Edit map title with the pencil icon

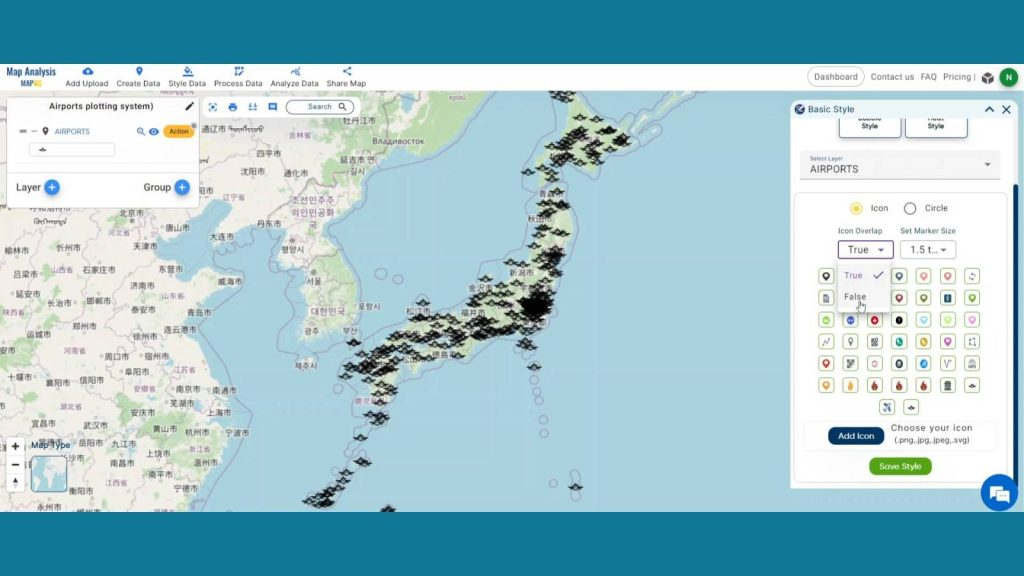click(x=189, y=106)
